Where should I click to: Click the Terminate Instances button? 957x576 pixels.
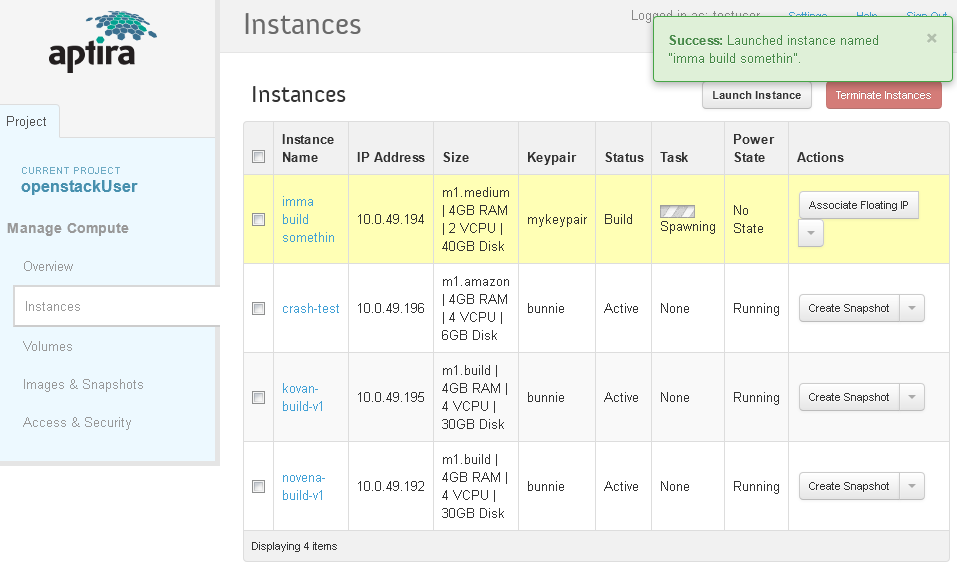[x=883, y=95]
